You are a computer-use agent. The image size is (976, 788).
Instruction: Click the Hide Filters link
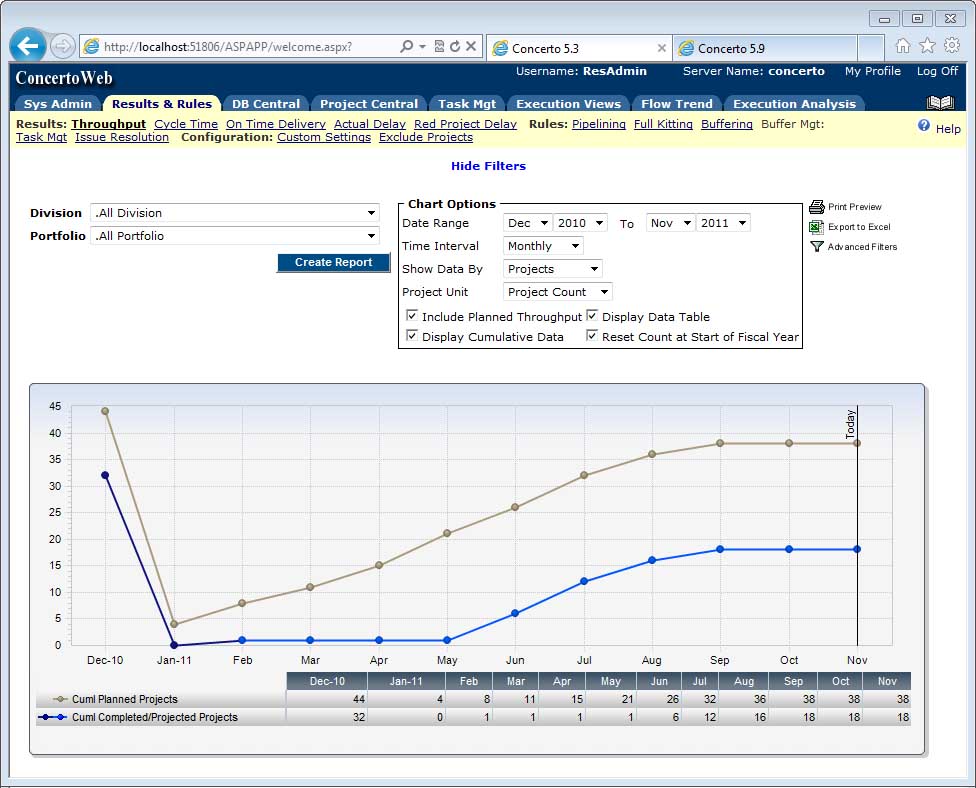click(x=488, y=166)
